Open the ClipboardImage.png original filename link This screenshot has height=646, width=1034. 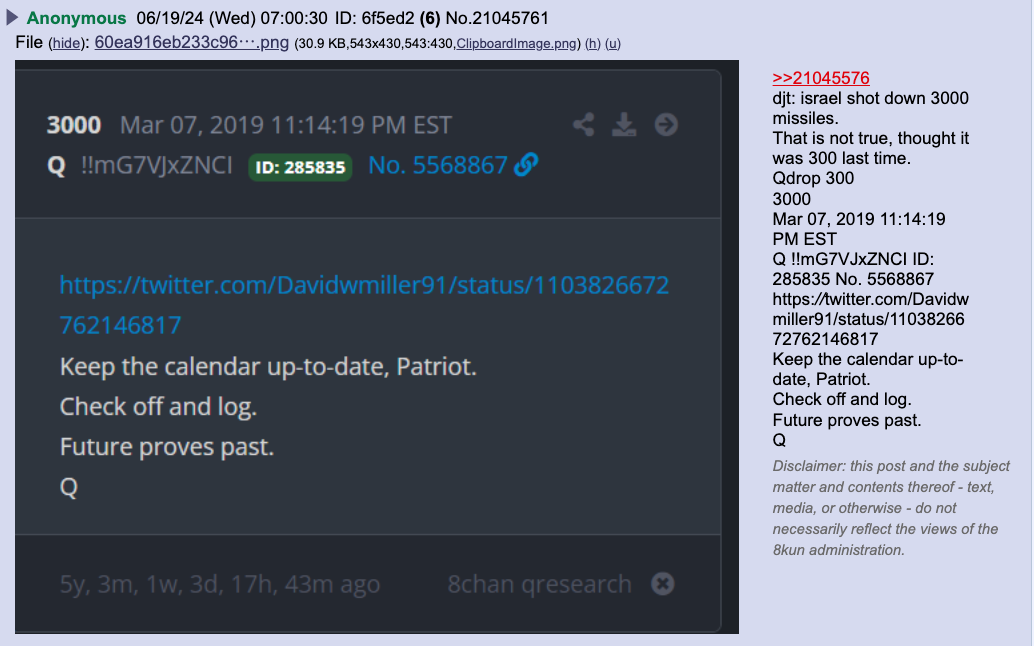click(516, 44)
